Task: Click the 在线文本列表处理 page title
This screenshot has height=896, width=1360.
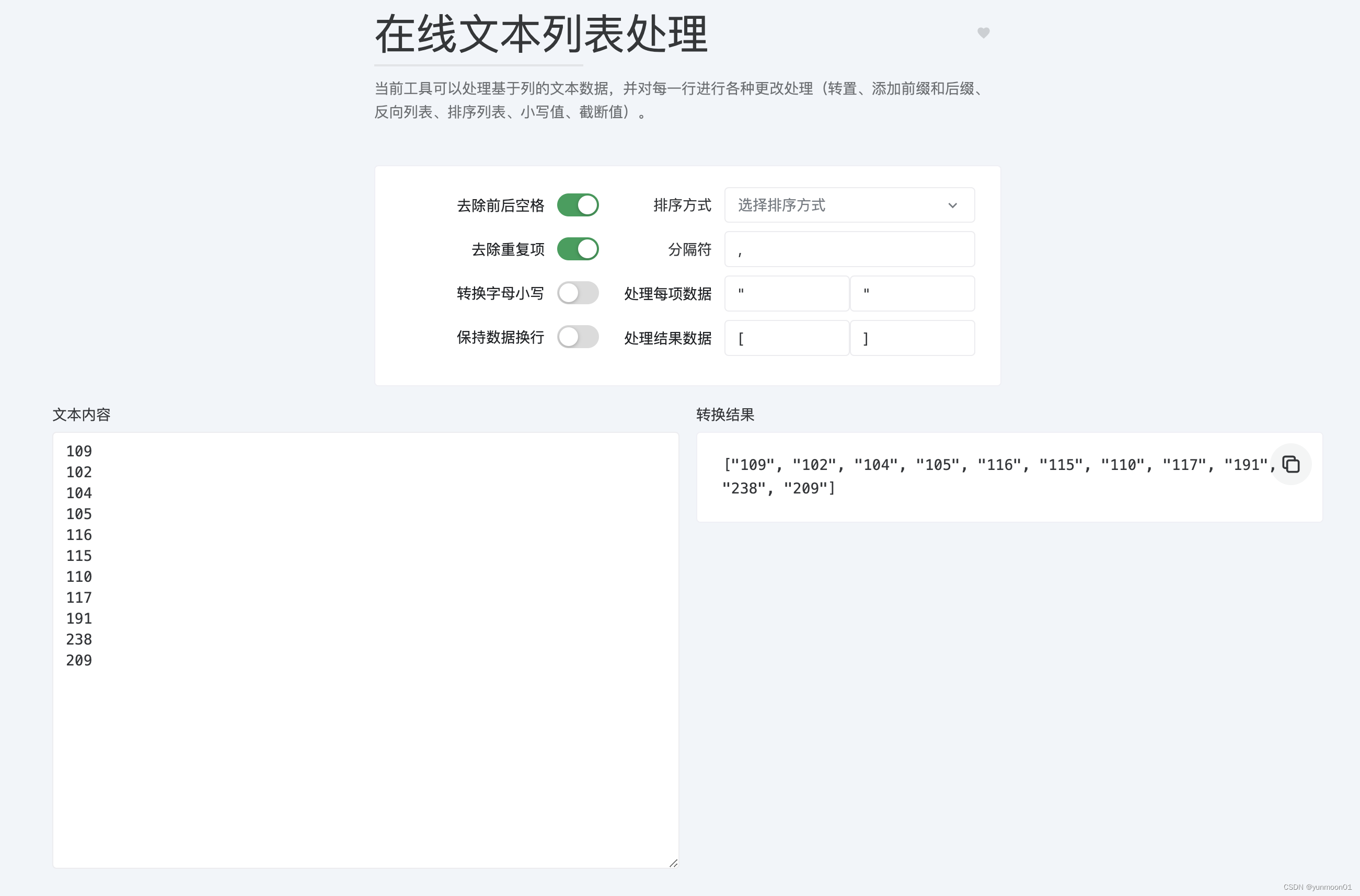Action: 541,35
